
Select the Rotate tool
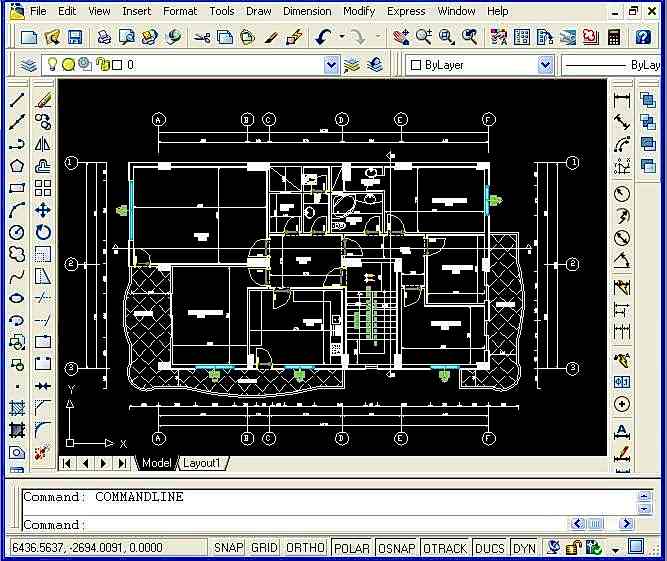point(43,232)
